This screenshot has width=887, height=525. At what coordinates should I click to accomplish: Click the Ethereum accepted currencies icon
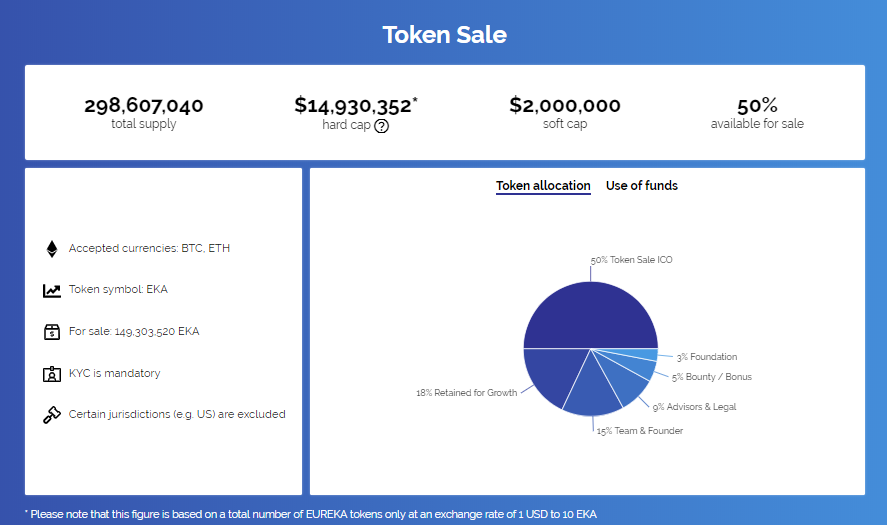coord(52,249)
